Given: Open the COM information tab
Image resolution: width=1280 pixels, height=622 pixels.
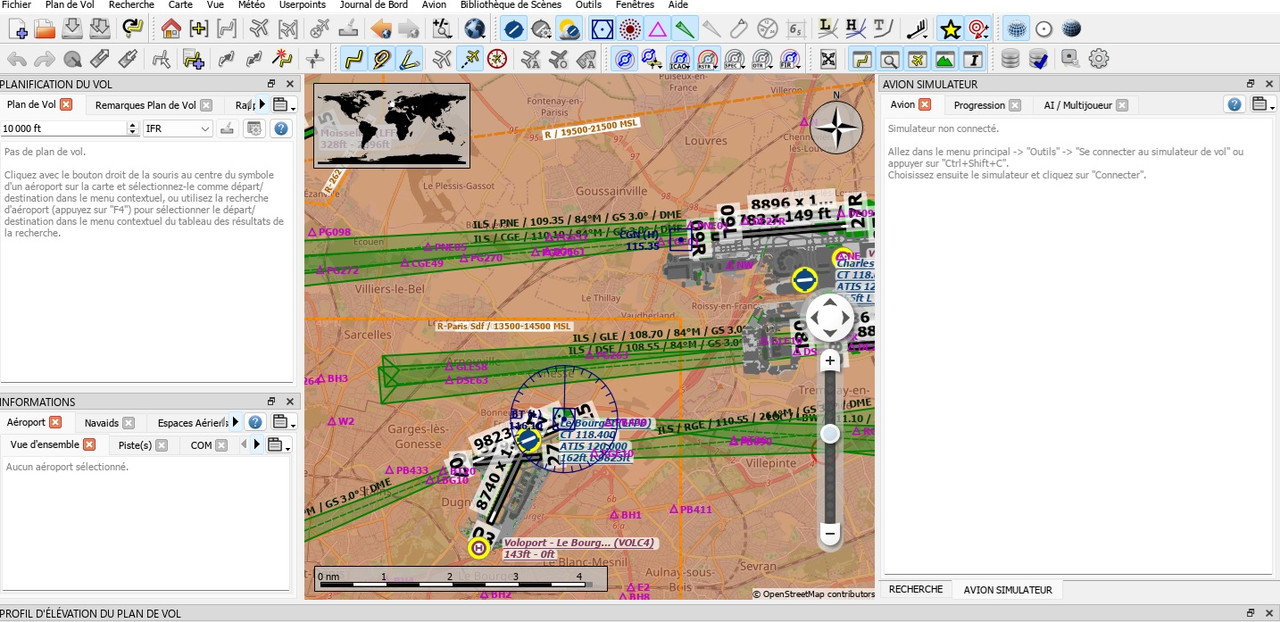Looking at the screenshot, I should tap(201, 445).
